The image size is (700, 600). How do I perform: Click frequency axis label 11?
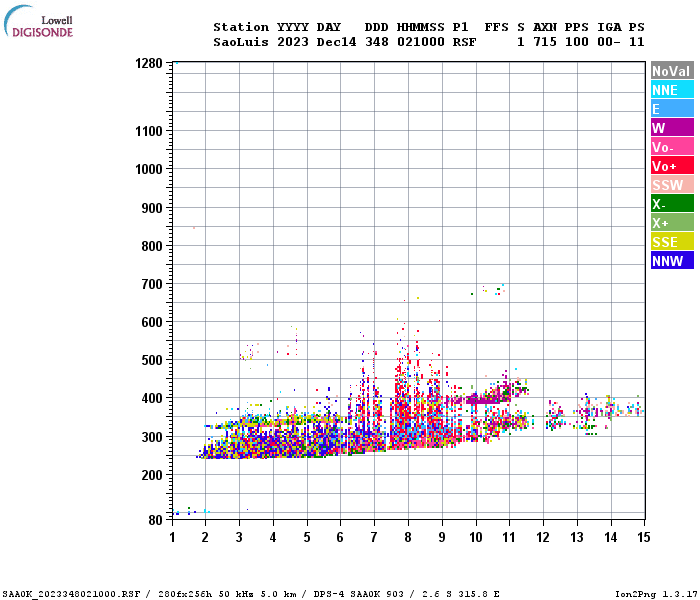click(x=509, y=537)
